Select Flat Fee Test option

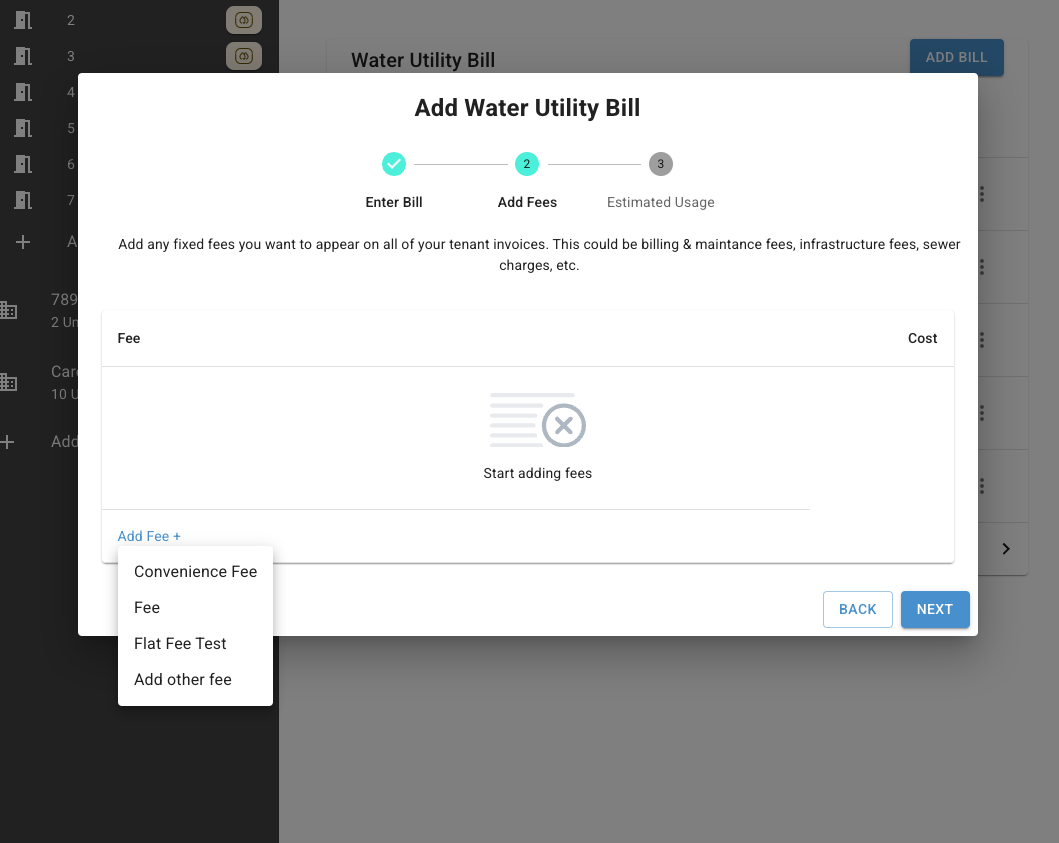(180, 644)
